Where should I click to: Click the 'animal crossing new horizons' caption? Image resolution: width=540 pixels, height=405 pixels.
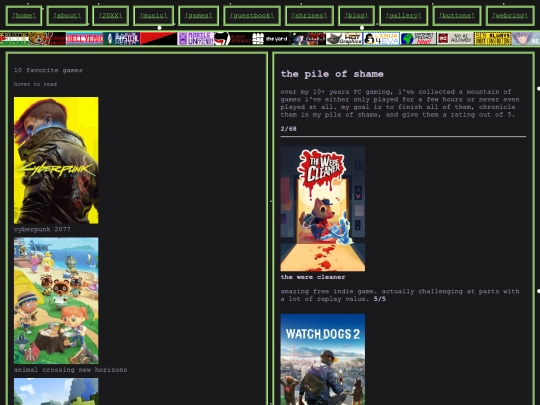coord(70,370)
